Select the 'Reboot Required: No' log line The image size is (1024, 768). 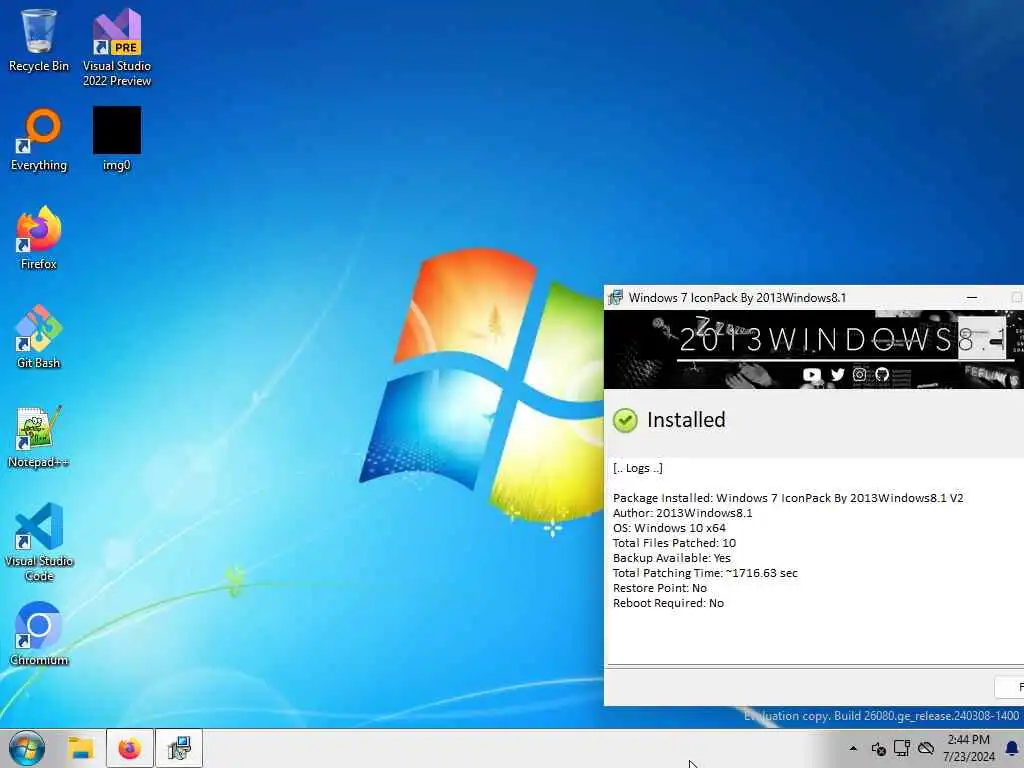point(668,603)
